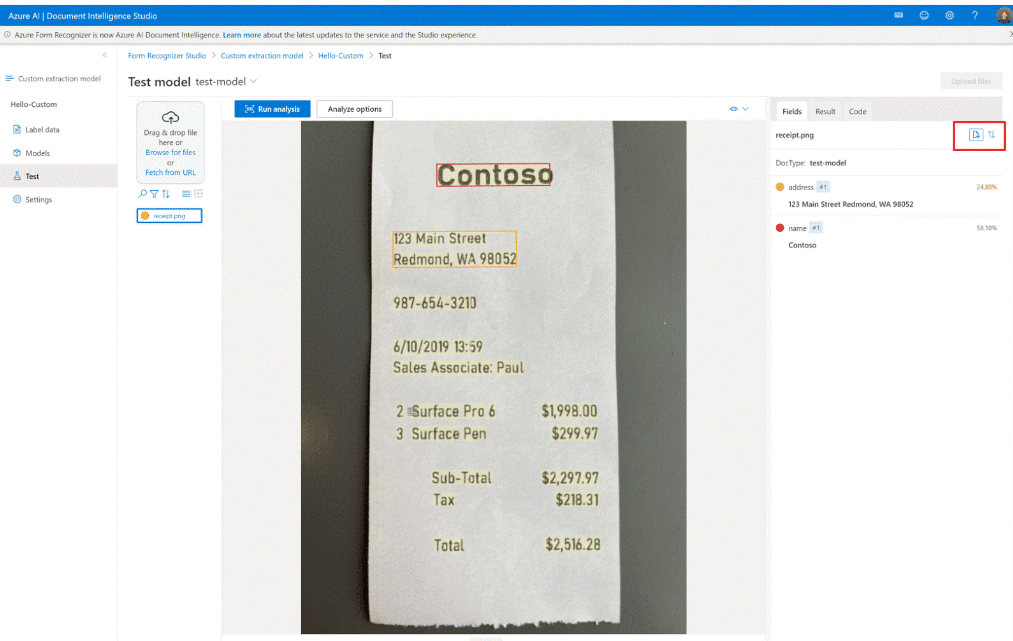Click the #1 badge next to address
Image resolution: width=1013 pixels, height=641 pixels.
pyautogui.click(x=822, y=187)
